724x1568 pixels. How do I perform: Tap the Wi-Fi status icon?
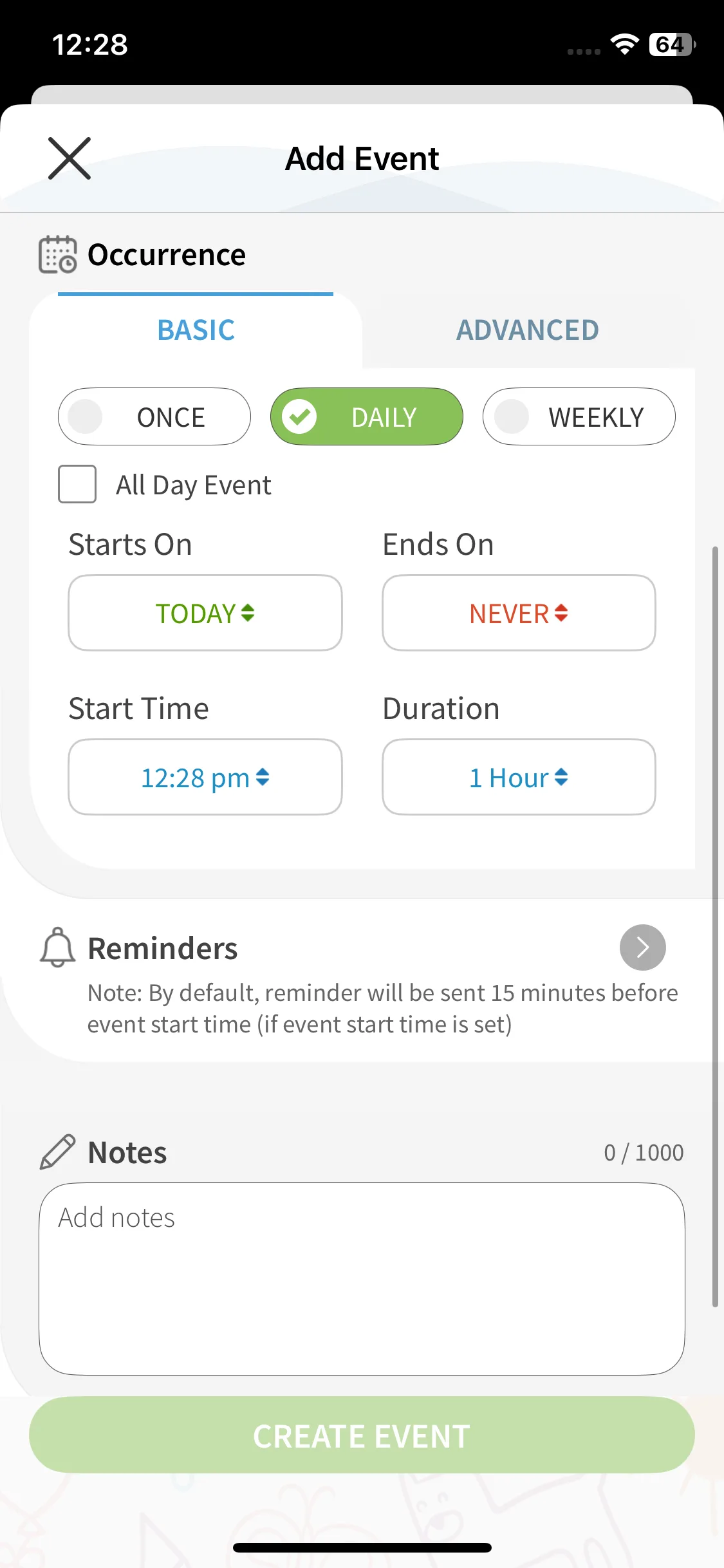coord(624,44)
